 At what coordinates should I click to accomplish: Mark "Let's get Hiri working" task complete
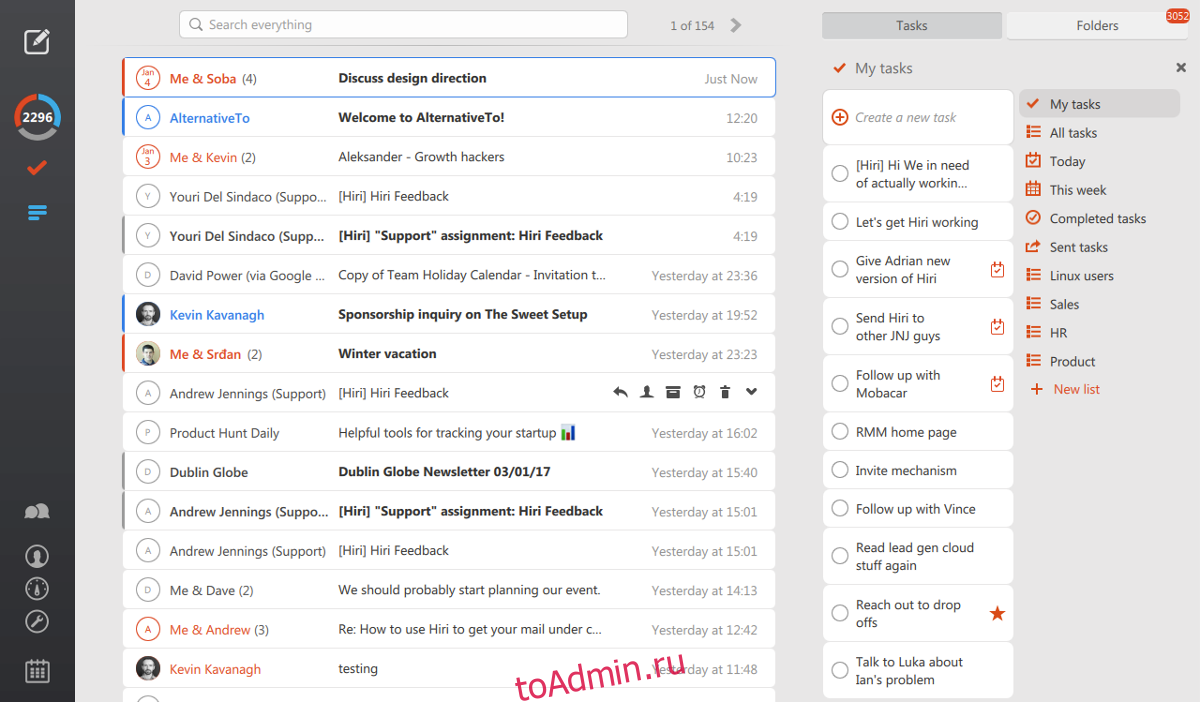coord(840,222)
